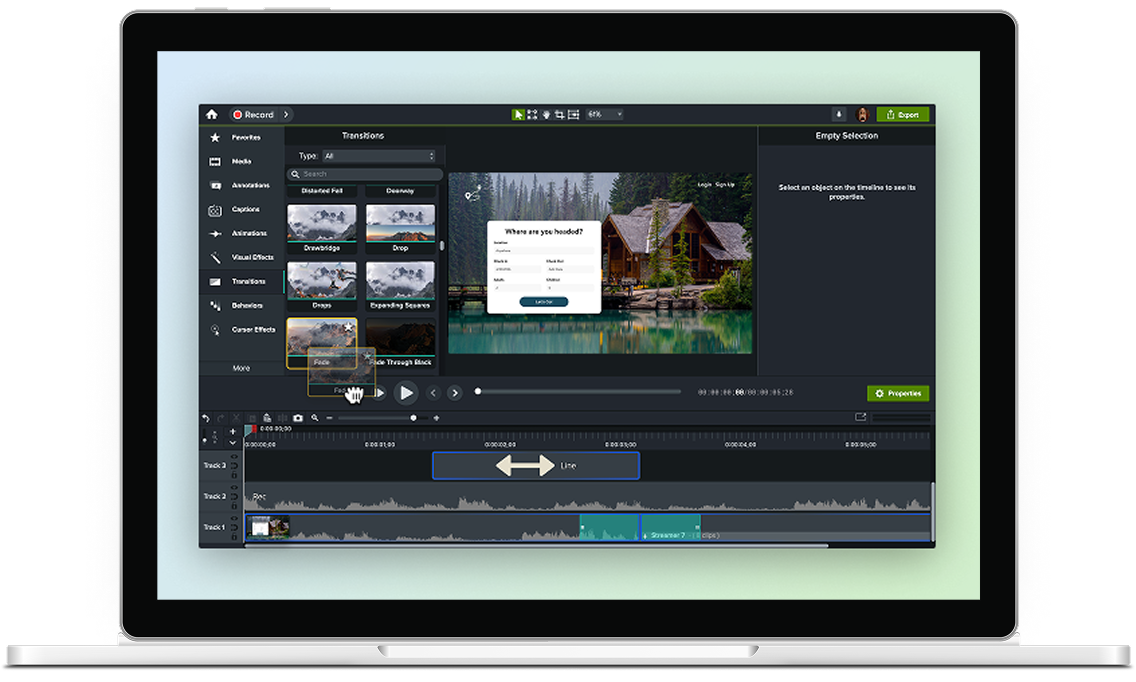Toggle visibility eye for Track 2
1136x682 pixels.
click(x=234, y=488)
